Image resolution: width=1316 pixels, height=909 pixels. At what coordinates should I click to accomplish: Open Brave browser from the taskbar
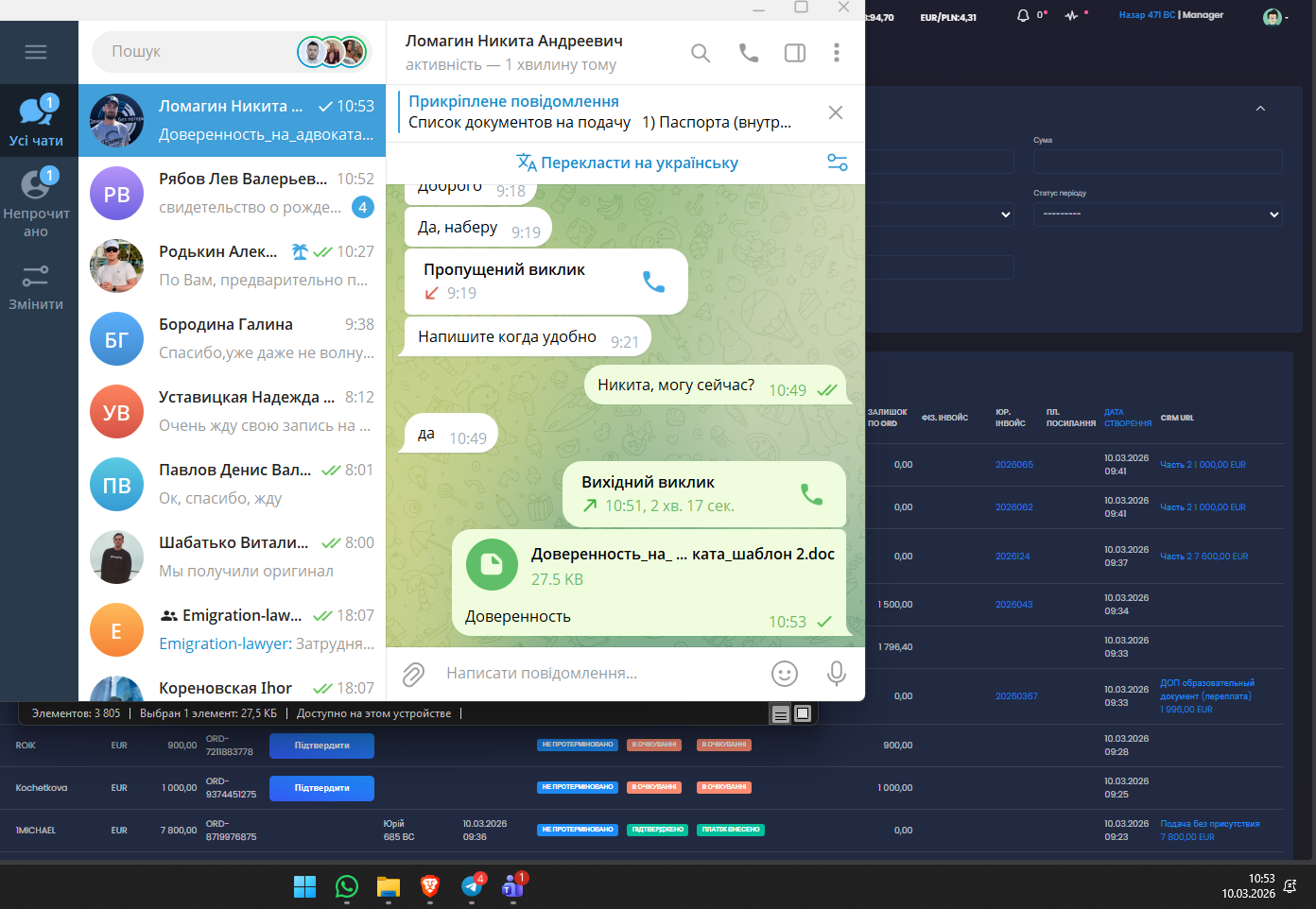(x=430, y=886)
